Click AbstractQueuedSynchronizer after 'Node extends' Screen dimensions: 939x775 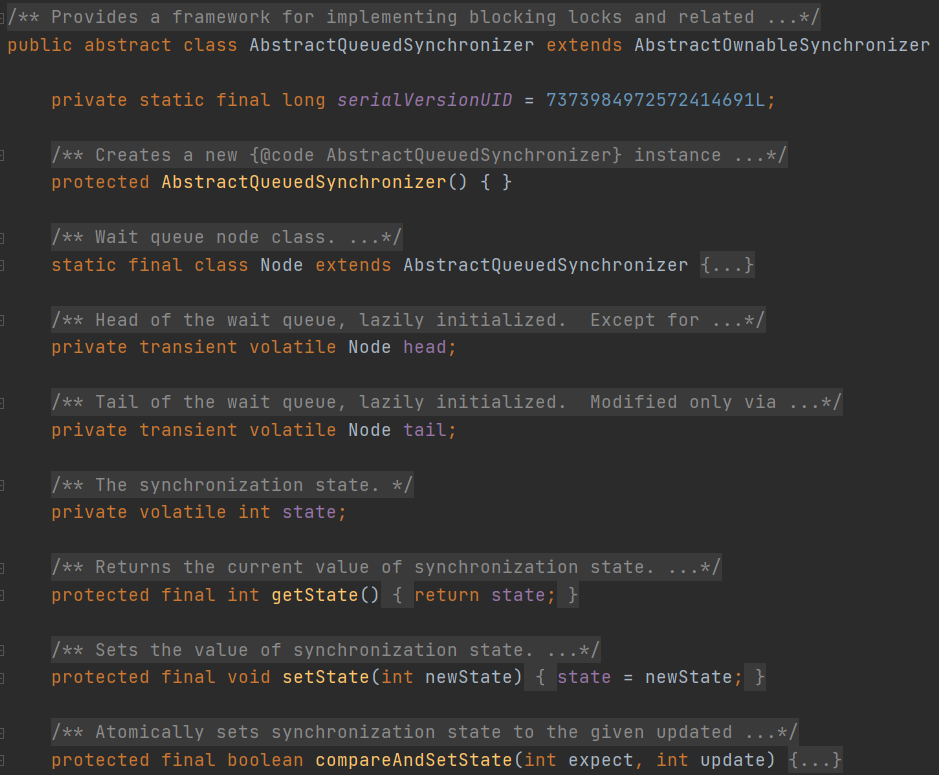pos(546,265)
